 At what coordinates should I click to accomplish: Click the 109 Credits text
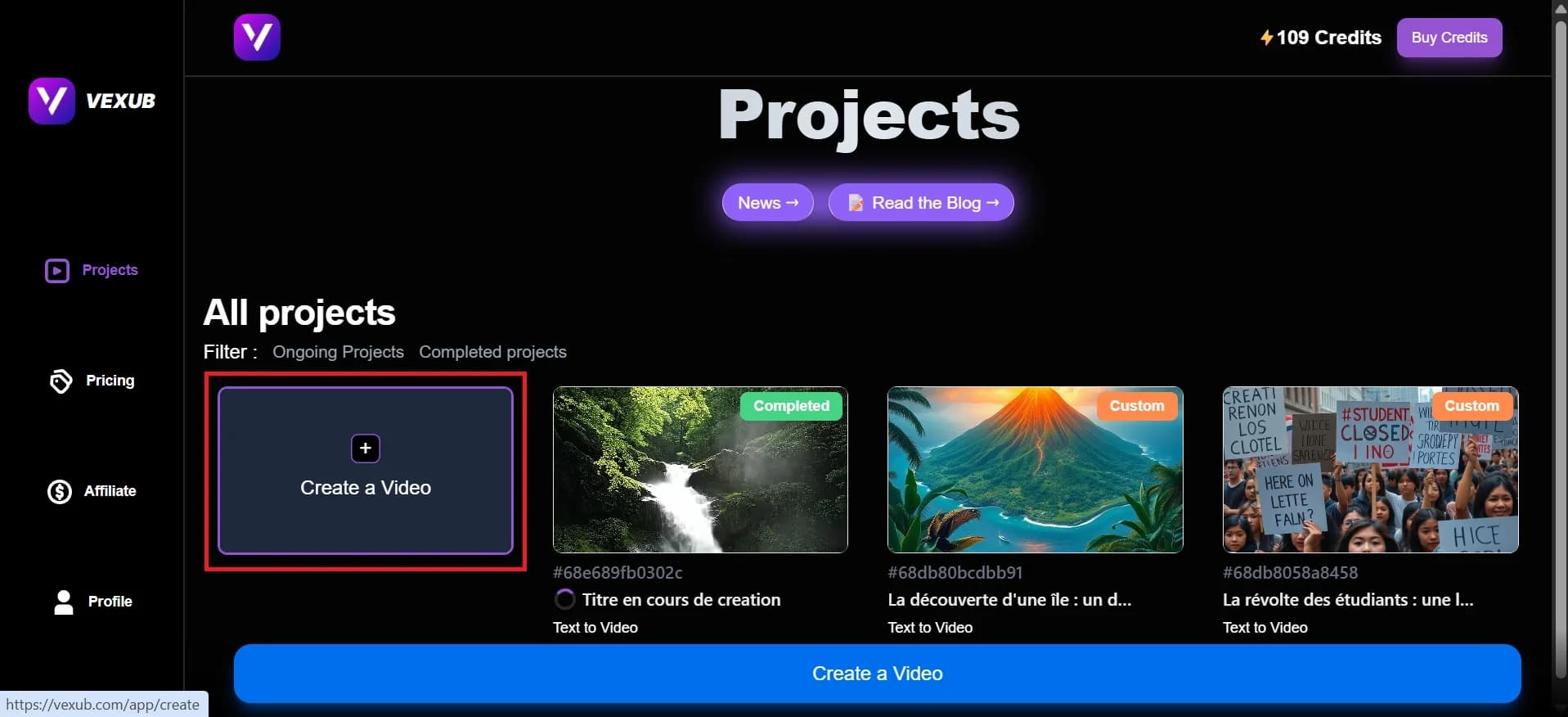point(1328,38)
